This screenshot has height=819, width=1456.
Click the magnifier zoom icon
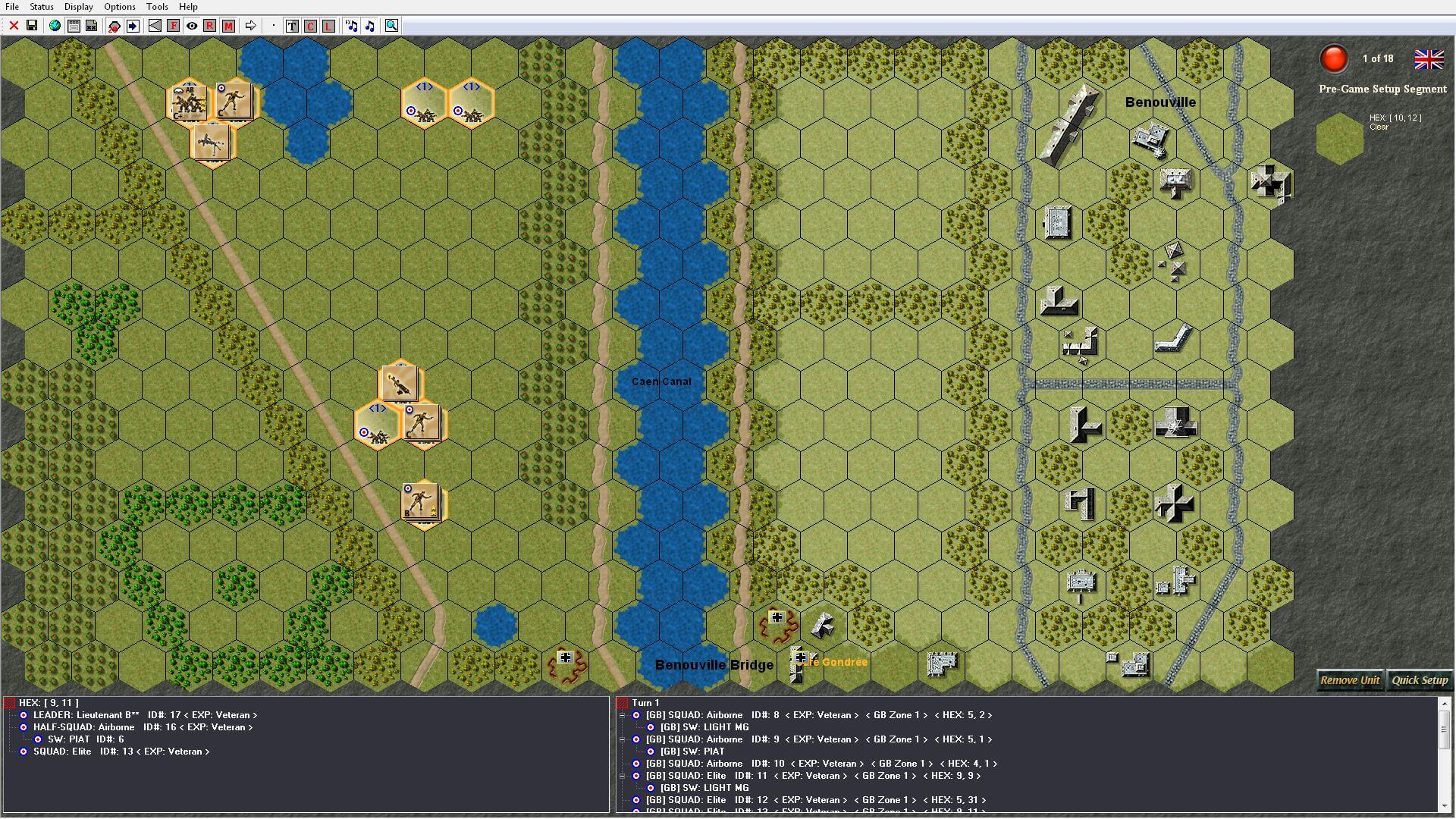[x=391, y=26]
